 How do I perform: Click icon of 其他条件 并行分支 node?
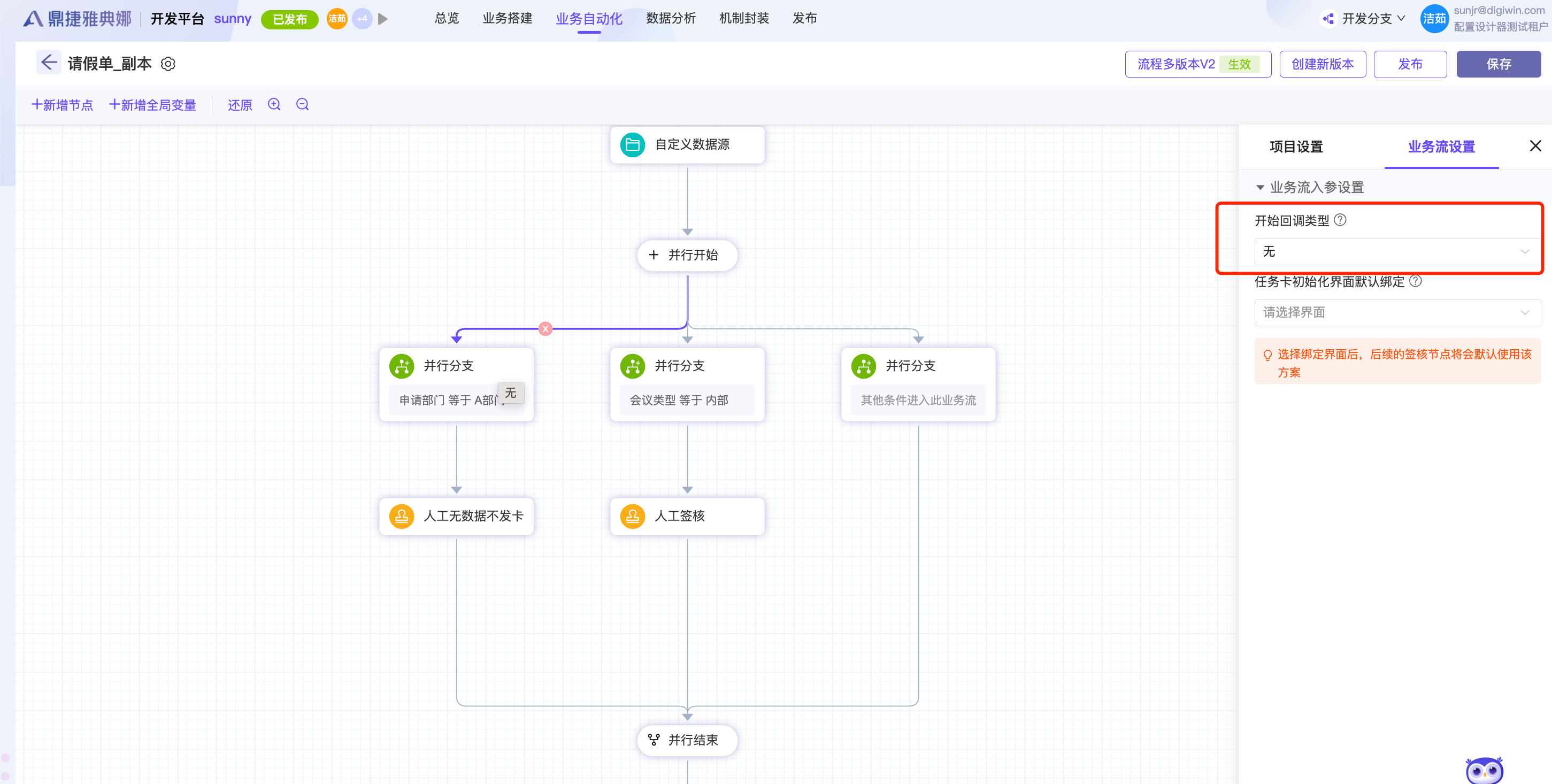[863, 366]
